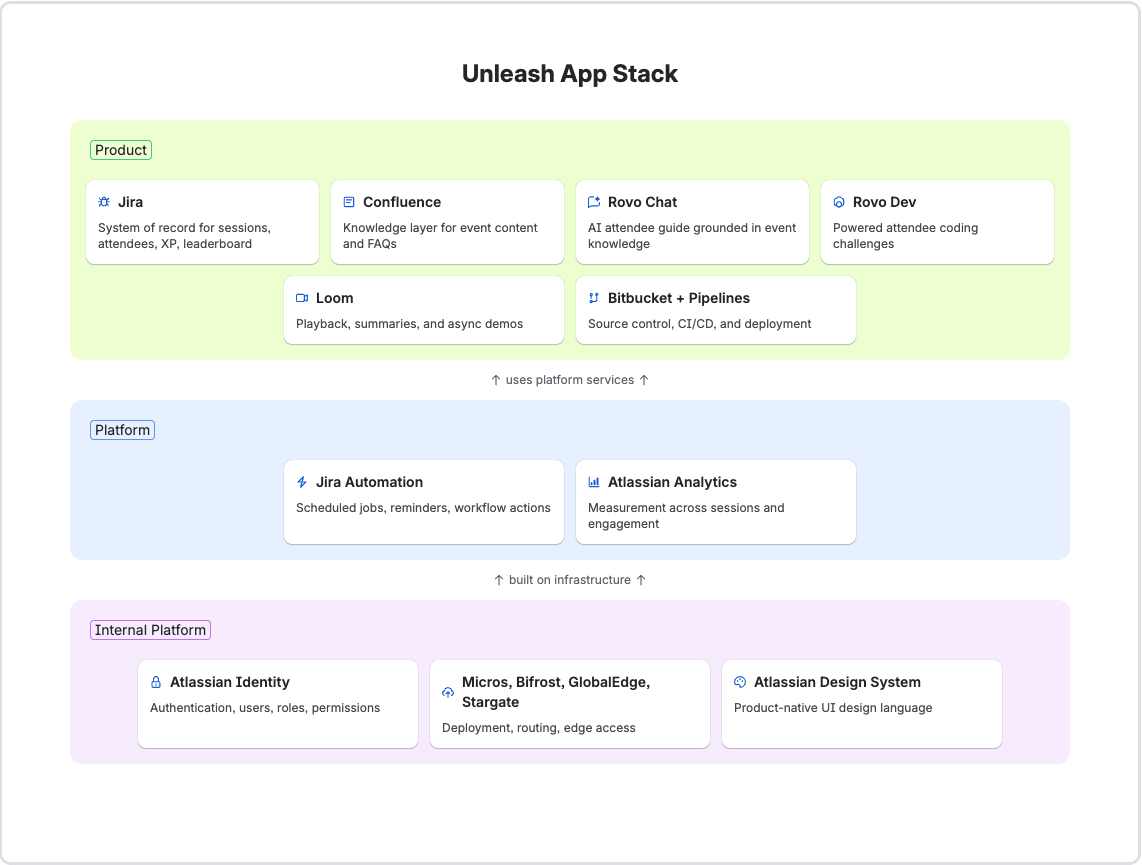Screen dimensions: 1142x865
Task: Select the Internal Platform layer tag
Action: tap(150, 631)
